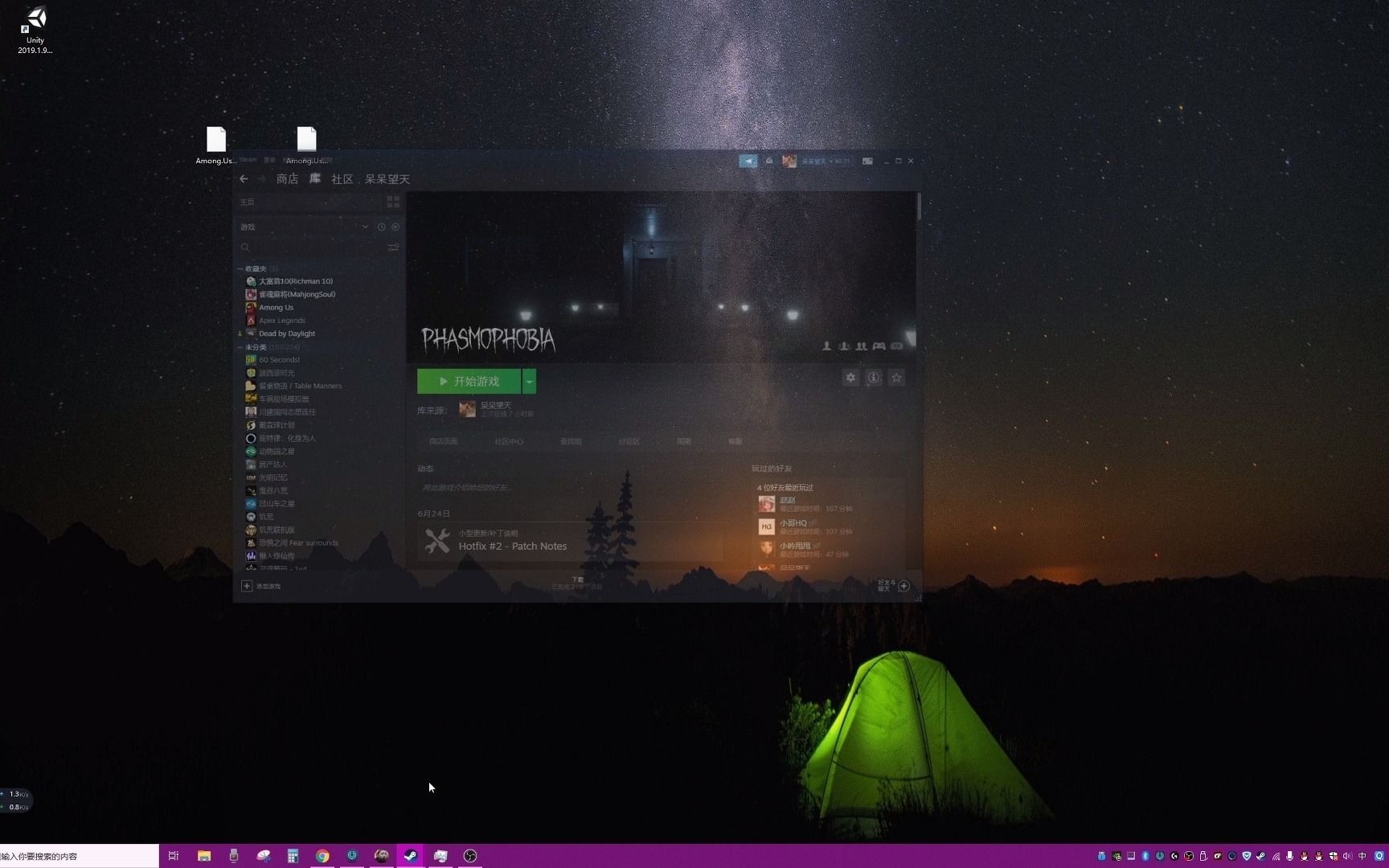Click single-player feature icon on banner
This screenshot has width=1389, height=868.
click(826, 346)
